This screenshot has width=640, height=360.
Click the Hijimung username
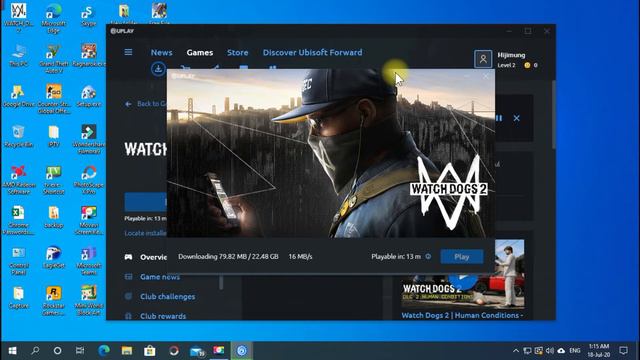tap(511, 55)
